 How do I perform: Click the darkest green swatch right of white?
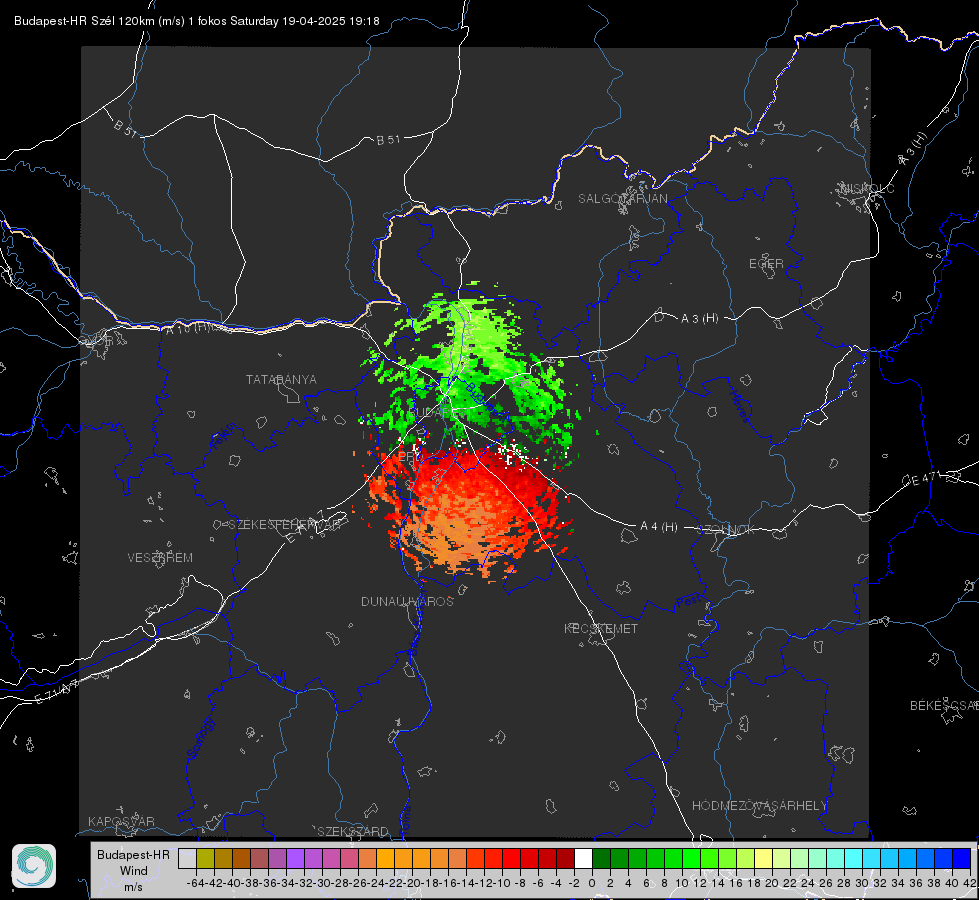point(601,858)
